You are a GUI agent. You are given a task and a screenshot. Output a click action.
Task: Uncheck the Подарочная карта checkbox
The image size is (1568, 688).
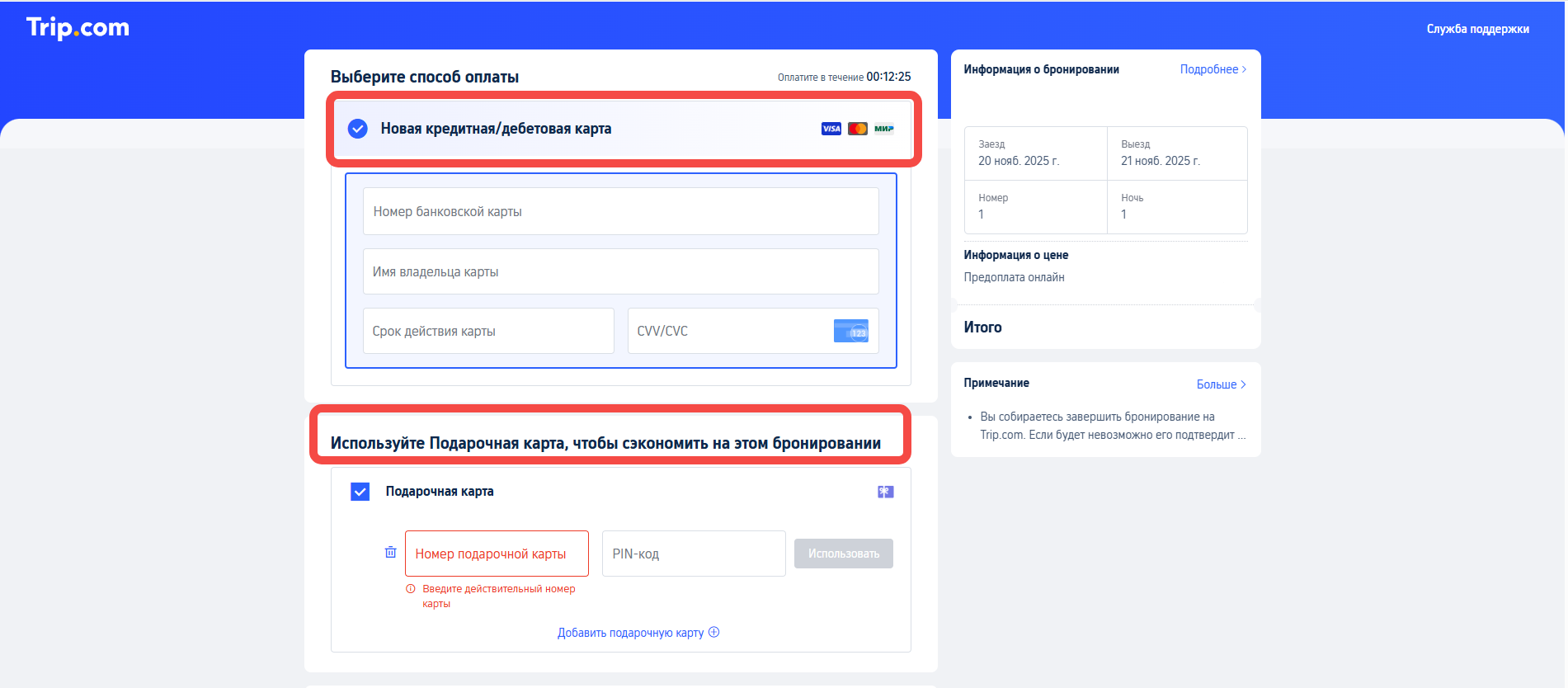tap(360, 492)
